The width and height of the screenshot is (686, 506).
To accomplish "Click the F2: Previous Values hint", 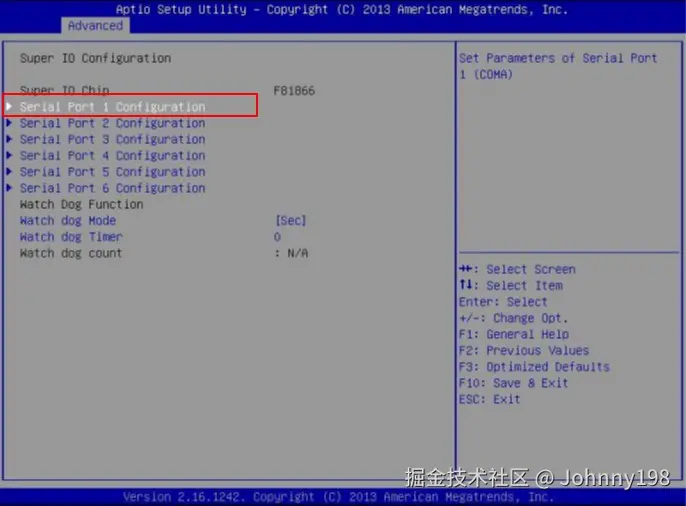I will pos(524,350).
